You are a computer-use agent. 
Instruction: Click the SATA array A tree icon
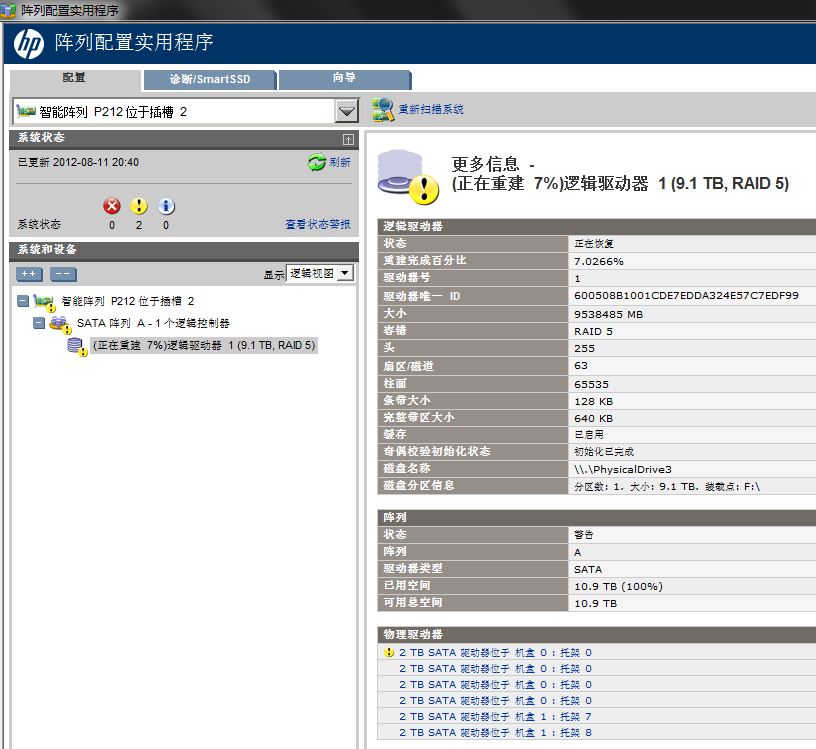pyautogui.click(x=60, y=324)
